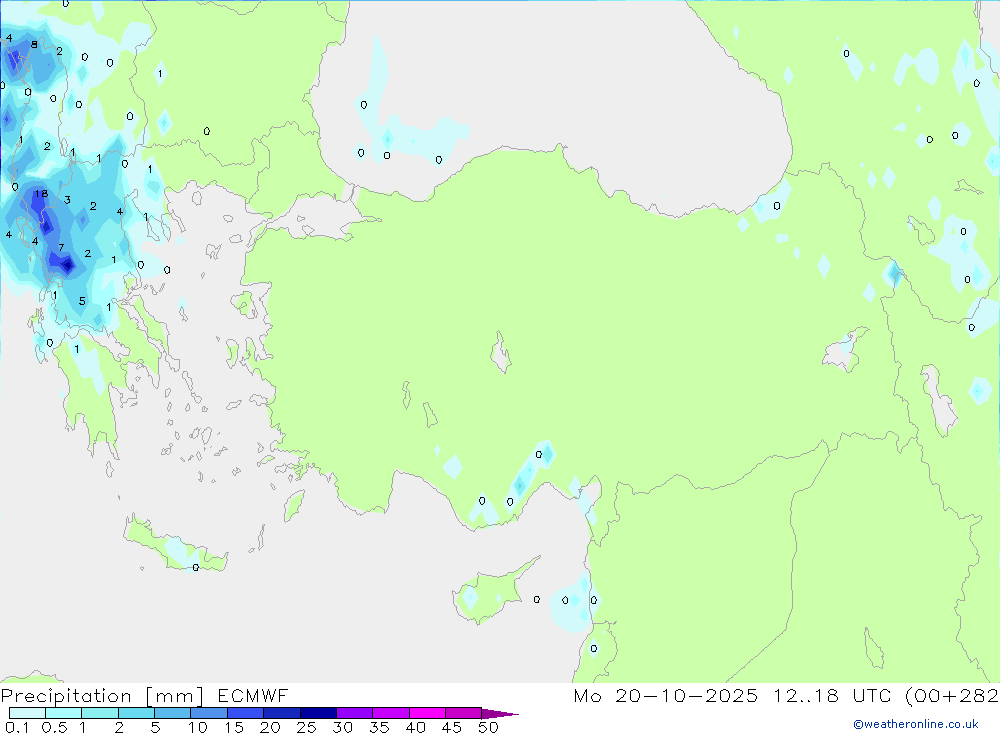The width and height of the screenshot is (1000, 733).
Task: Click the legend tick label '25'
Action: pyautogui.click(x=306, y=727)
